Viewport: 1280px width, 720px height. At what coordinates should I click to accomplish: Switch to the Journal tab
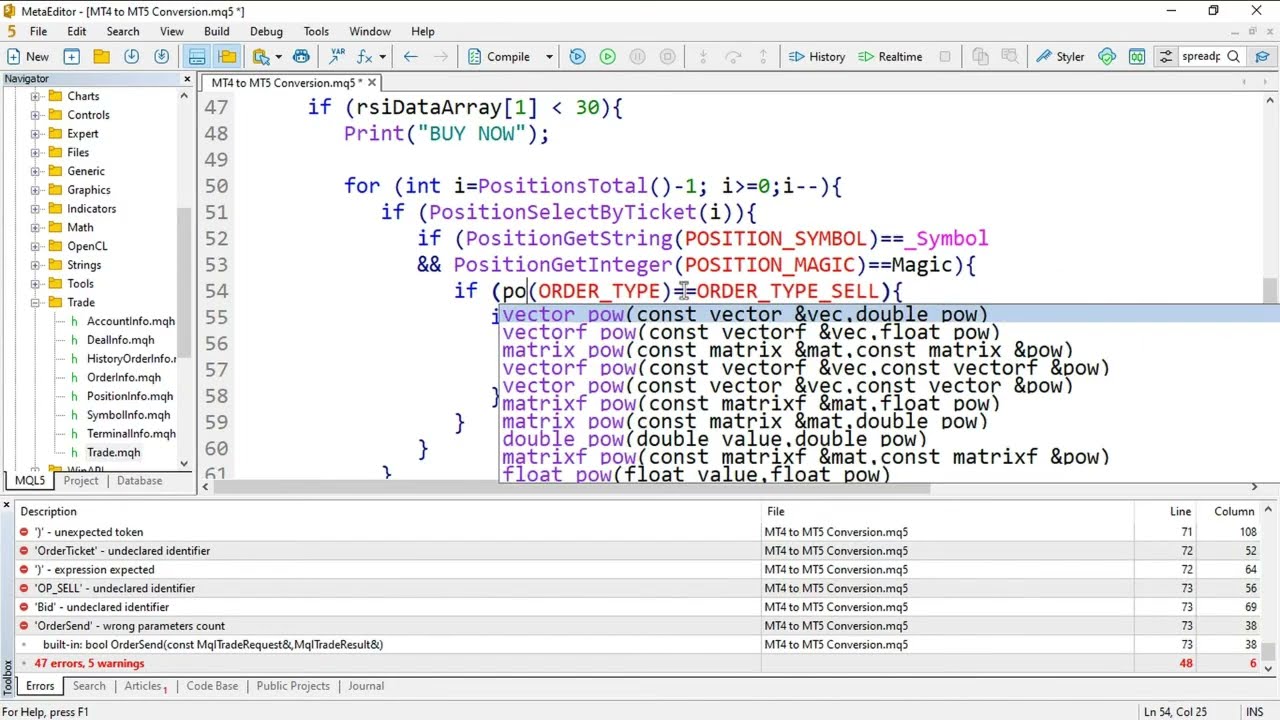366,686
